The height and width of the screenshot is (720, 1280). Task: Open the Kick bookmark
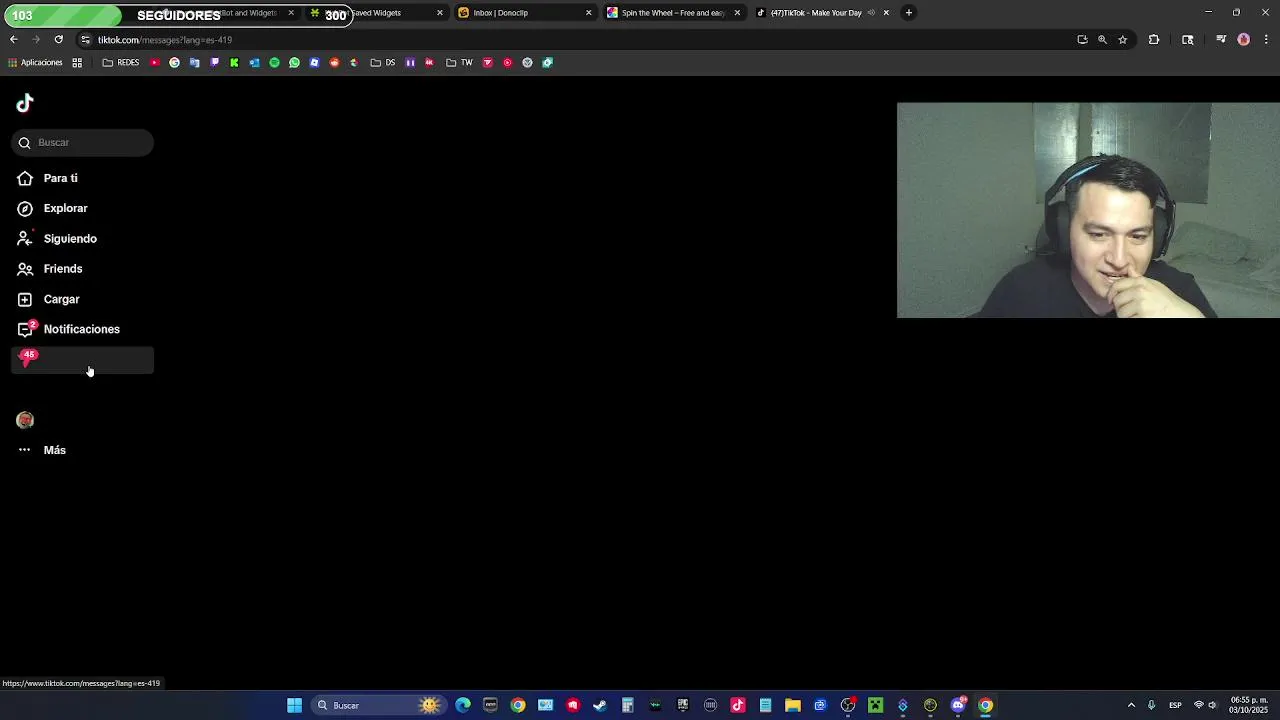(x=235, y=63)
